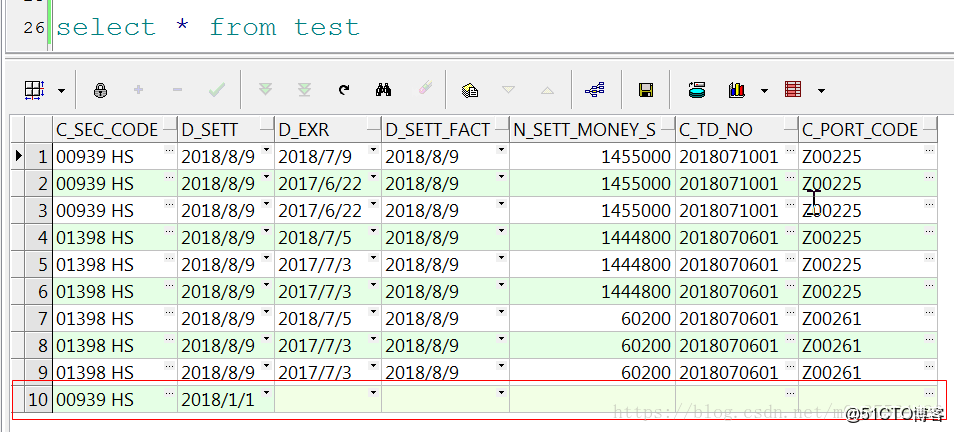Viewport: 954px width, 432px height.
Task: Click the floppy disk save icon
Action: (646, 90)
